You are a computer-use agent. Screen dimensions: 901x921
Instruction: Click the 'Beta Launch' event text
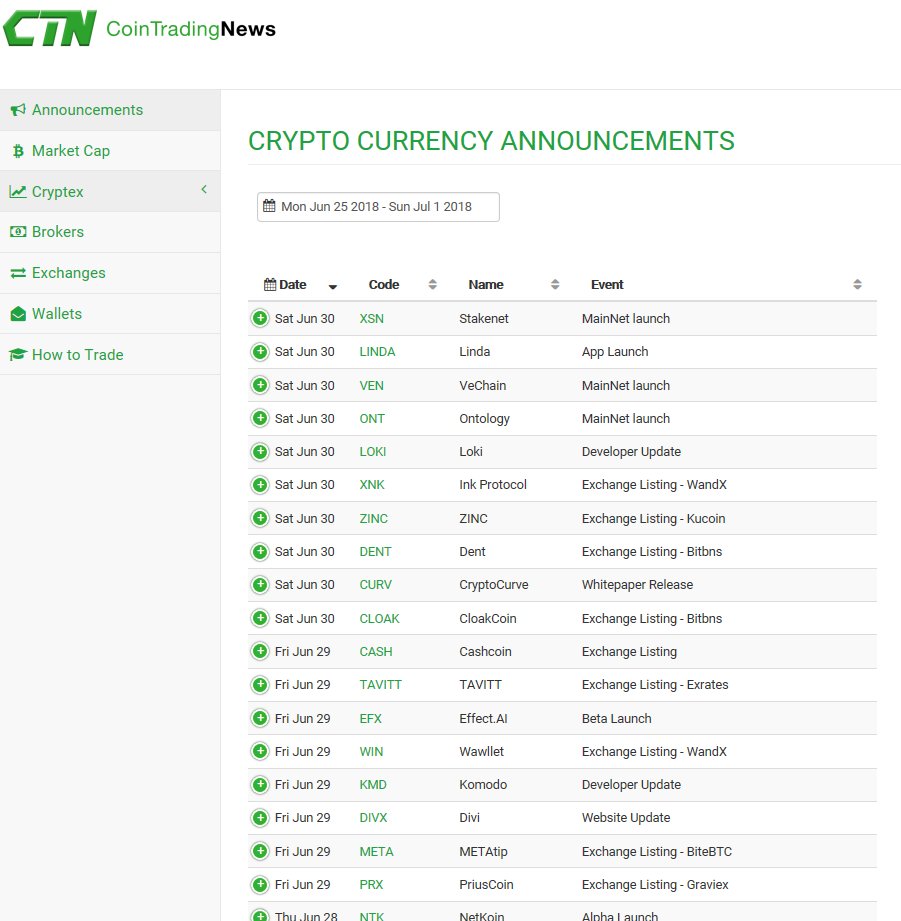tap(617, 718)
